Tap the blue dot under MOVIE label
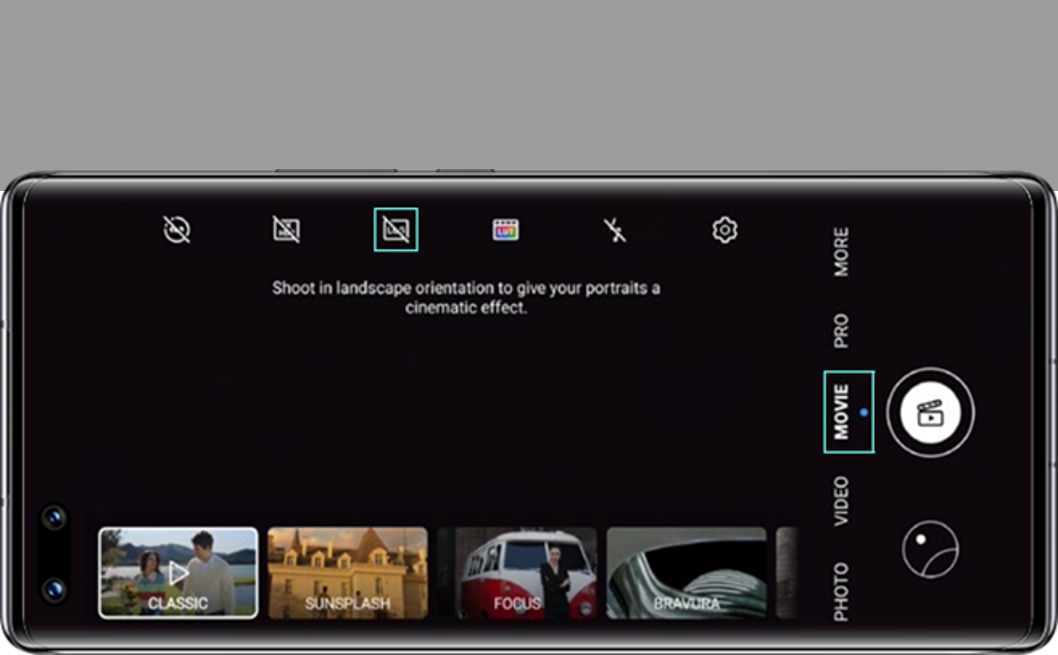The width and height of the screenshot is (1058, 655). (864, 412)
